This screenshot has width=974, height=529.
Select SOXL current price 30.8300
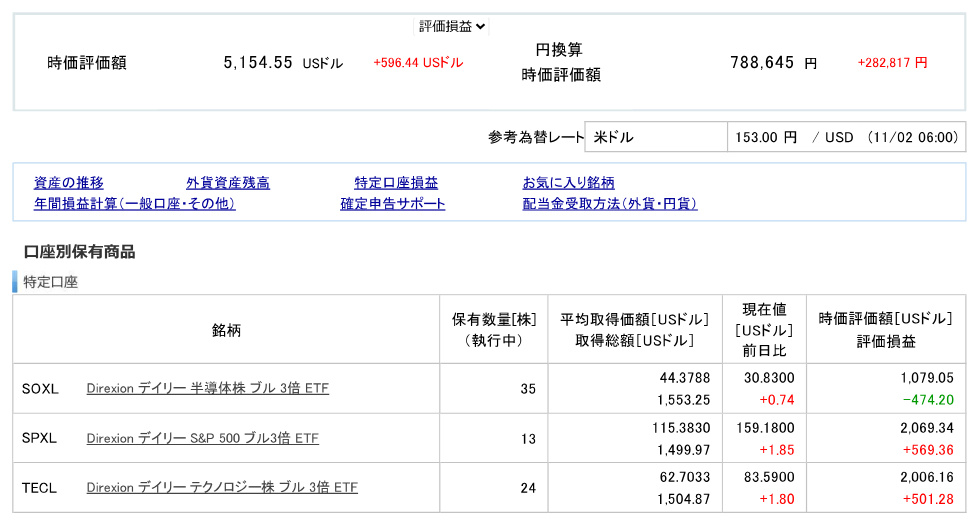click(x=769, y=378)
